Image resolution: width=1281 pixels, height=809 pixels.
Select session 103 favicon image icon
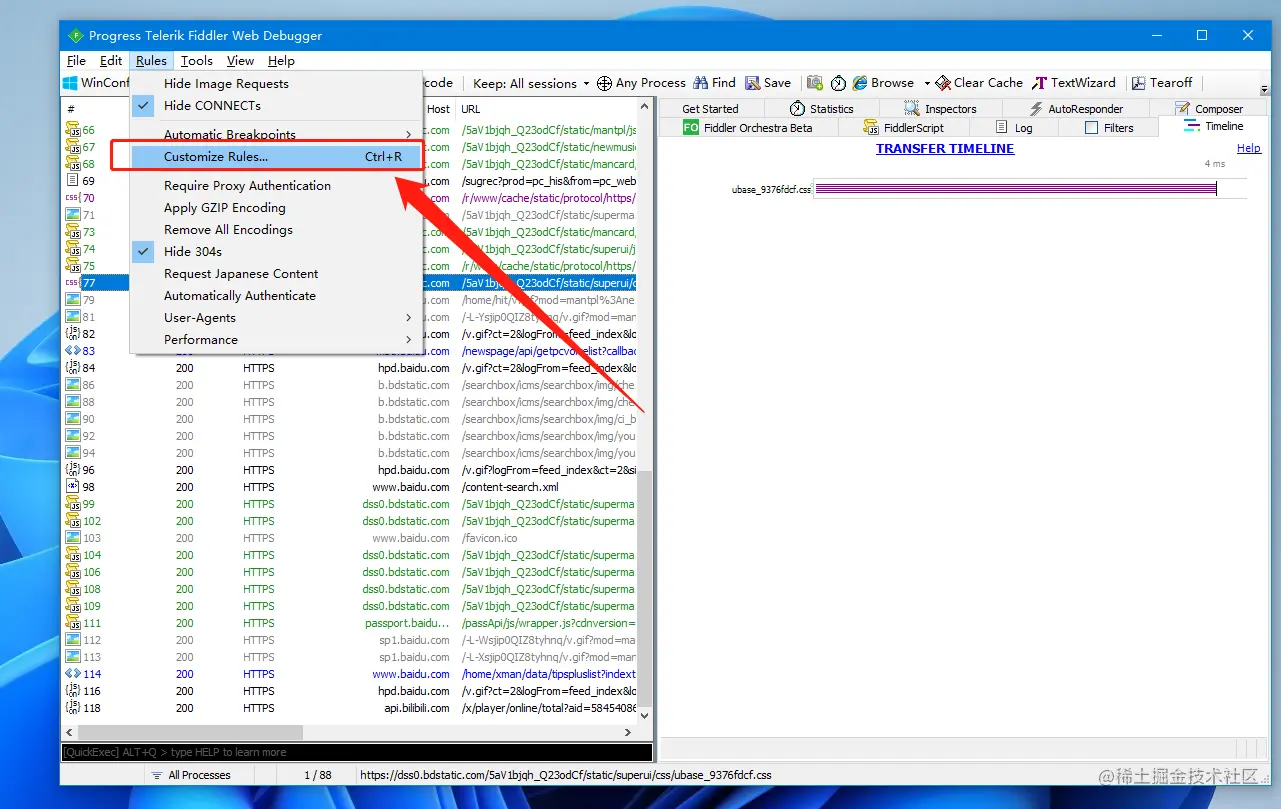click(x=72, y=538)
